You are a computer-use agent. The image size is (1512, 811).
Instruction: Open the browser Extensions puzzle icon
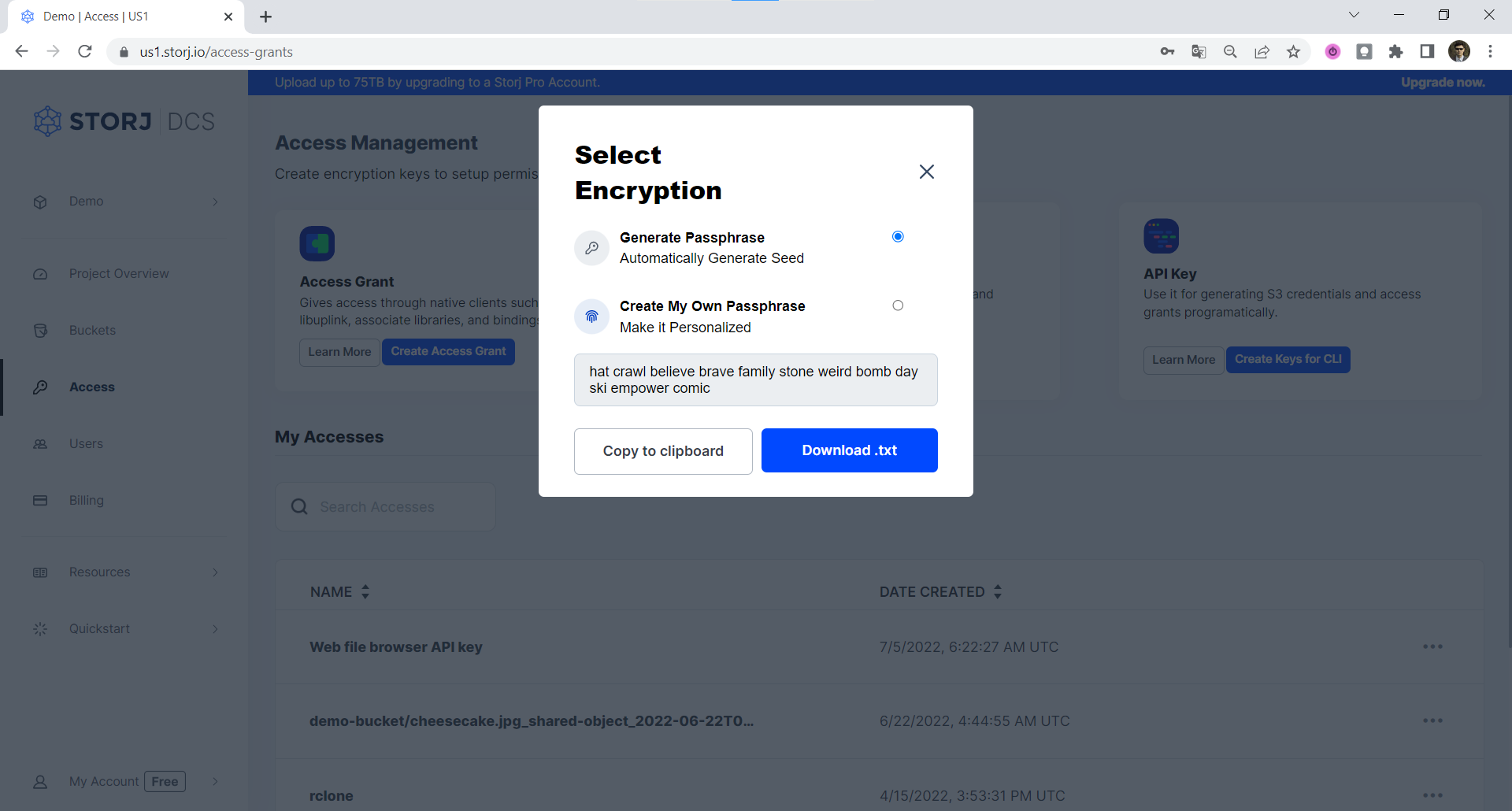1395,52
